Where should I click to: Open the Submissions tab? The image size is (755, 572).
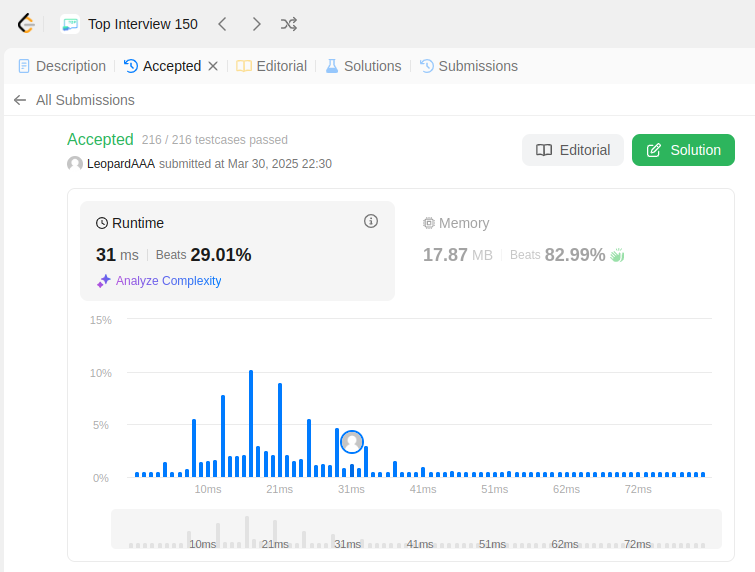coord(469,66)
